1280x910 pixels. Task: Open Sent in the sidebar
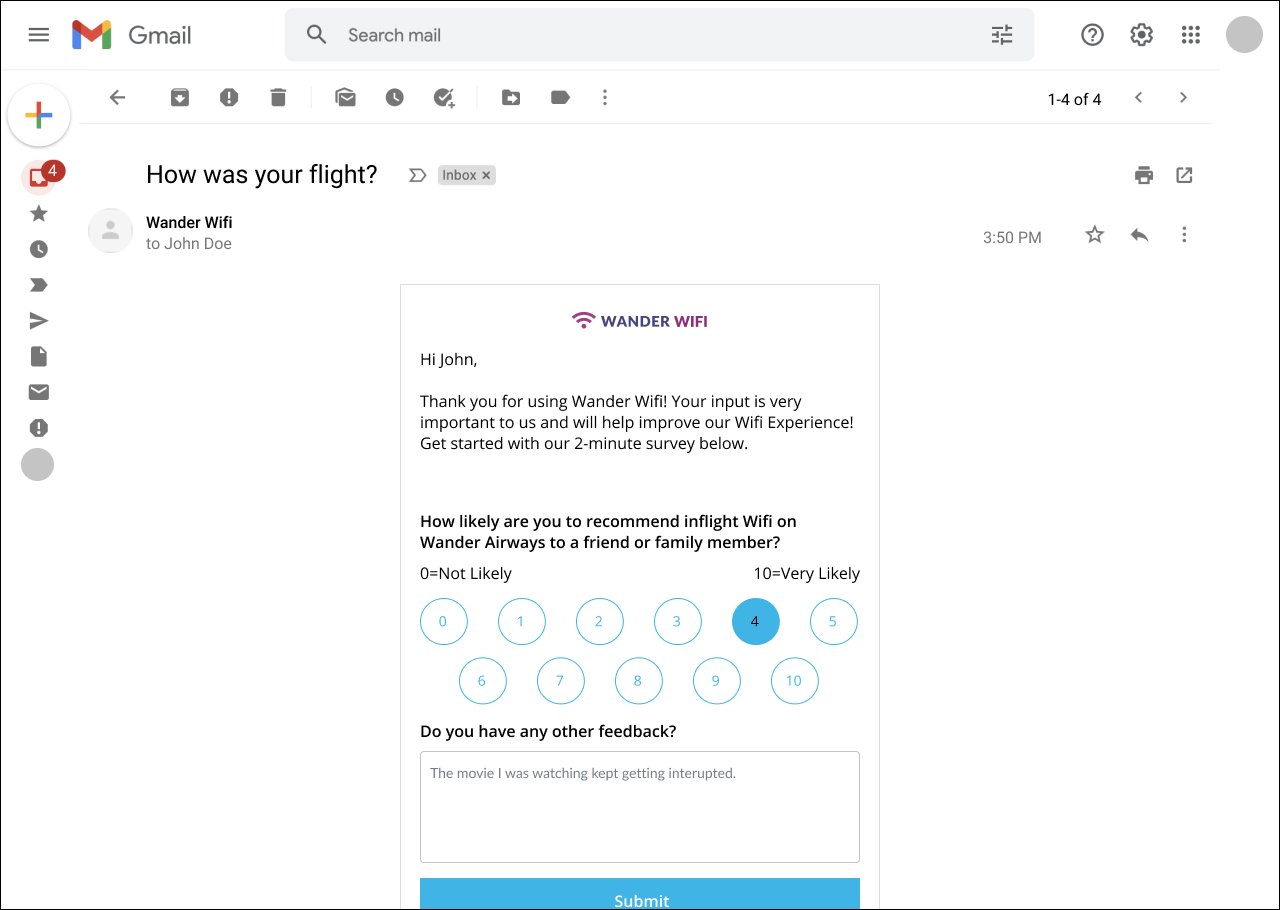click(39, 321)
